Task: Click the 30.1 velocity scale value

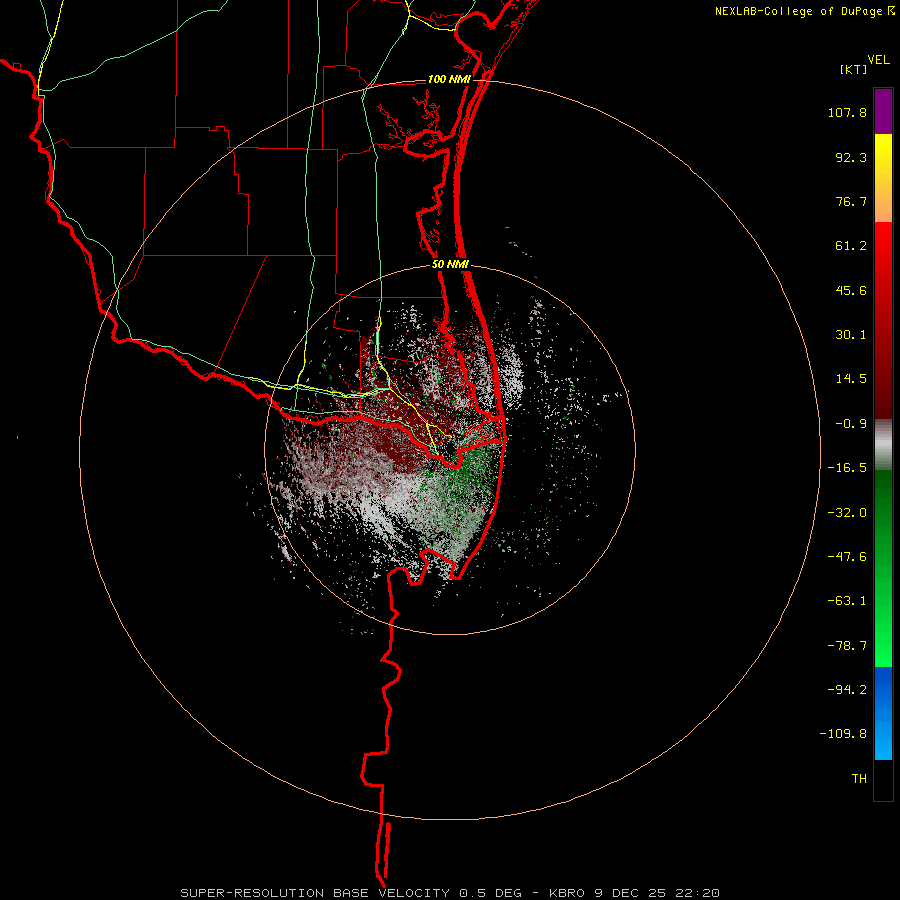Action: [851, 335]
